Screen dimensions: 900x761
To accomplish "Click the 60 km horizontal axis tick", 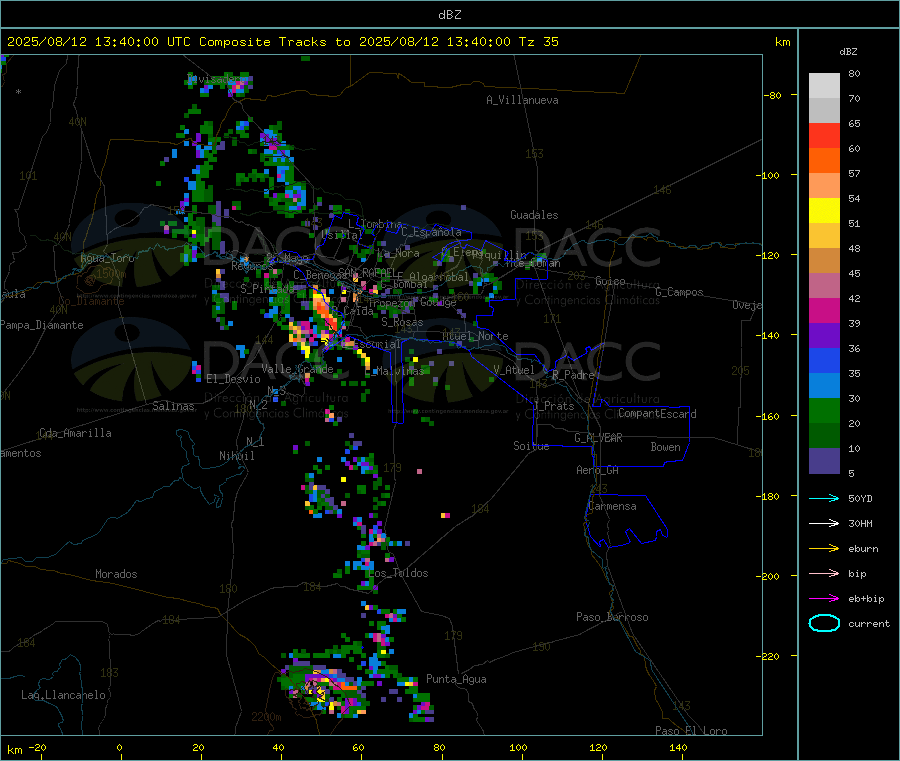I will 358,748.
